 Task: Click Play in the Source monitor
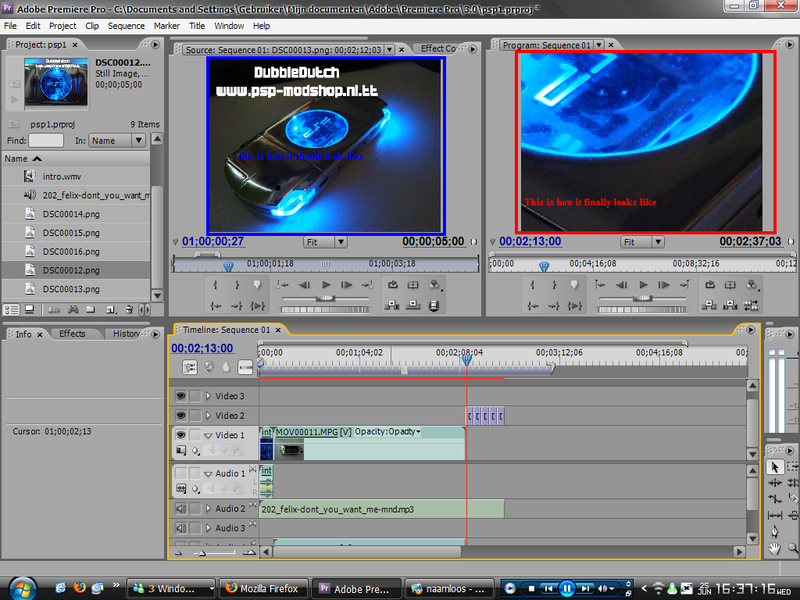pos(326,285)
